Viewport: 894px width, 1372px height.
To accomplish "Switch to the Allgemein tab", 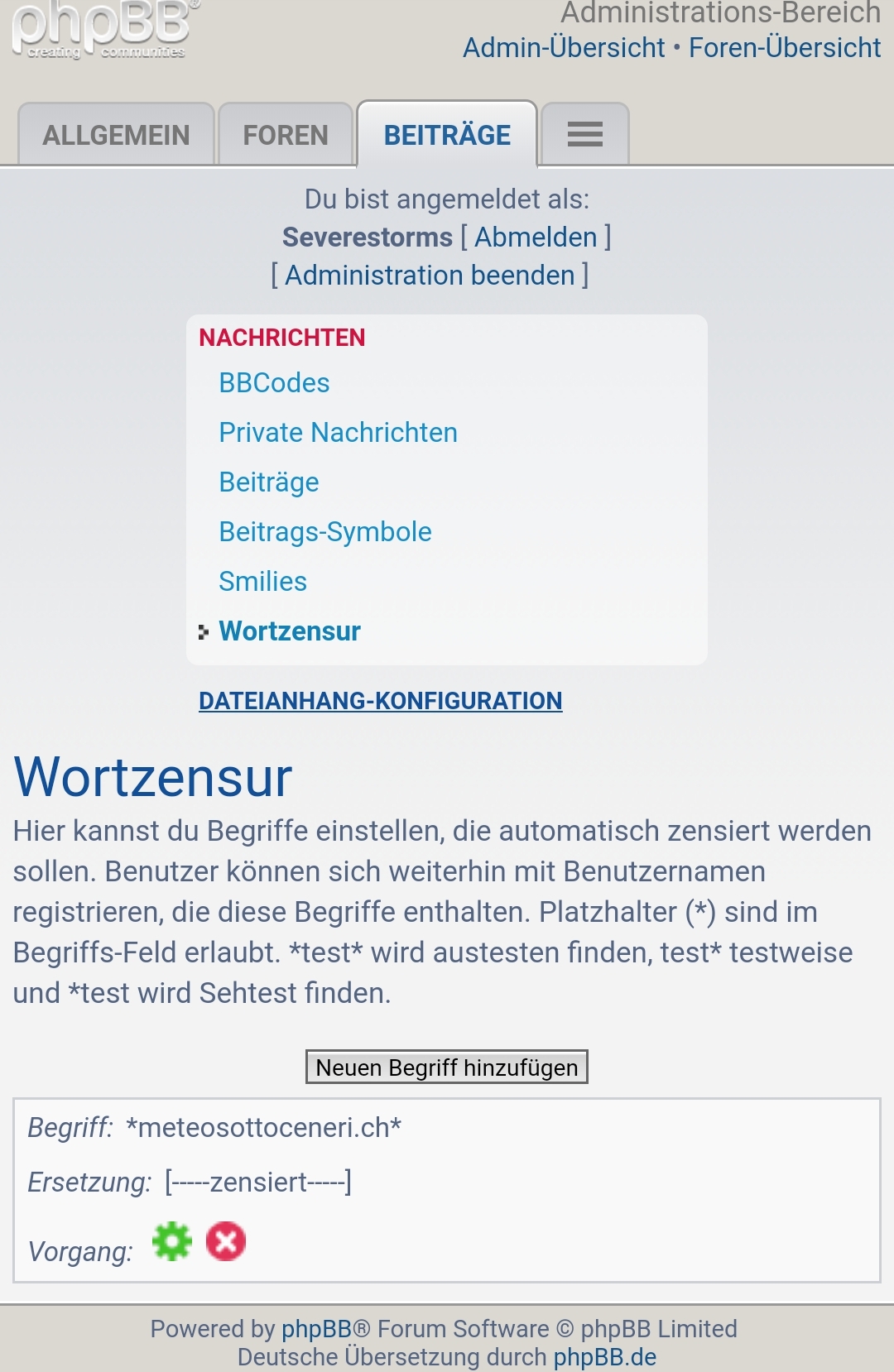I will click(117, 135).
